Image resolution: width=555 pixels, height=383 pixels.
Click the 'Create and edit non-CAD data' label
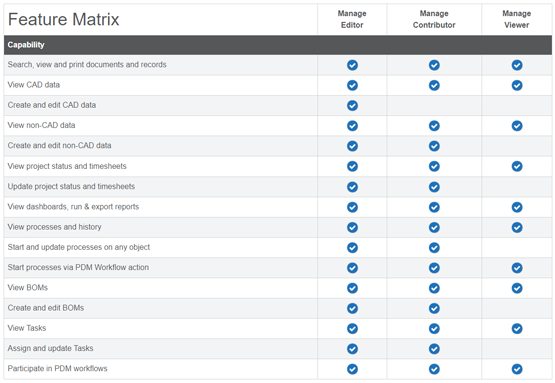[59, 145]
